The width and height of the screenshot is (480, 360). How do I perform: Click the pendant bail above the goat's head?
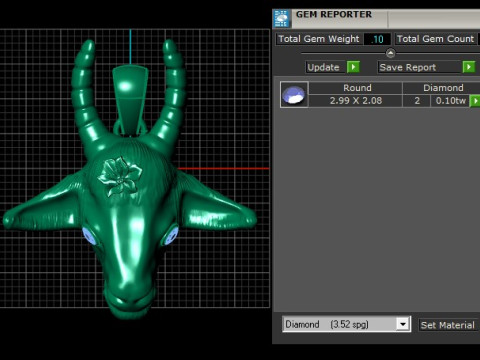(130, 100)
